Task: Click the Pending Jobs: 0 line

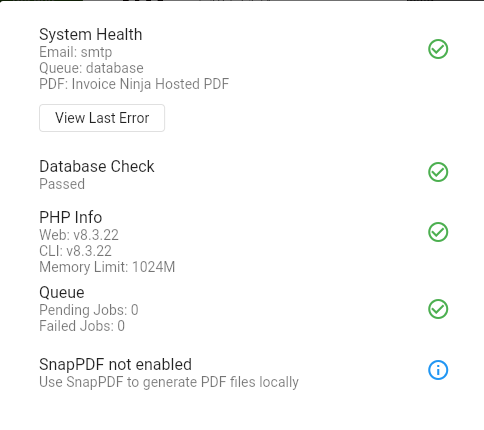Action: coord(89,310)
